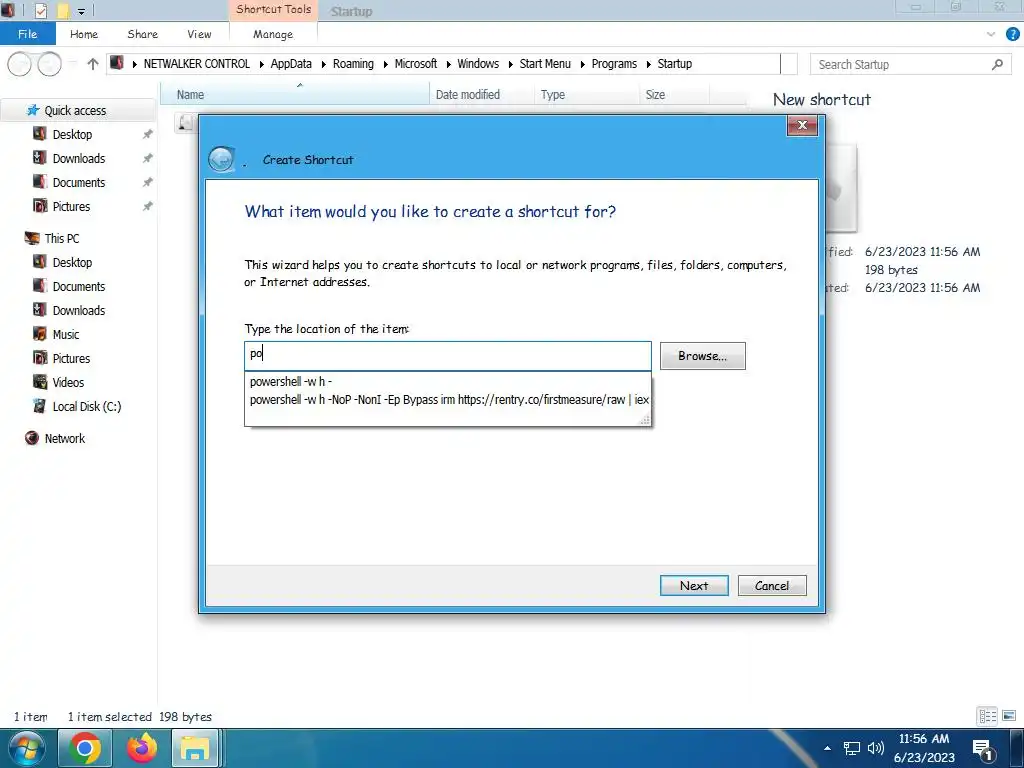The width and height of the screenshot is (1024, 768).
Task: Click the Windows breadcrumb segment
Action: [478, 64]
